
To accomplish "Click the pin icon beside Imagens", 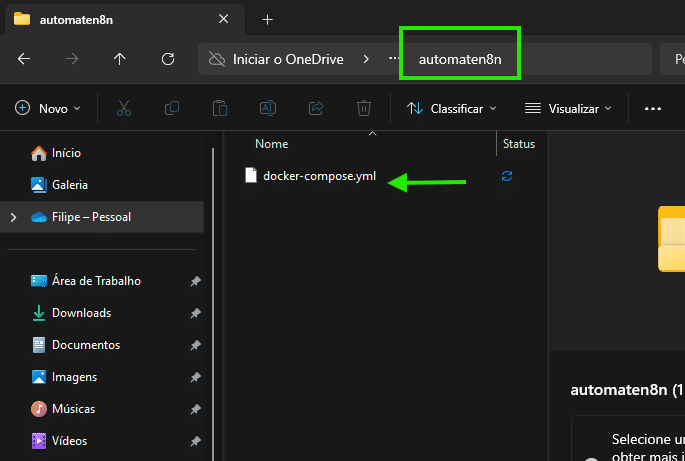I will [x=195, y=377].
